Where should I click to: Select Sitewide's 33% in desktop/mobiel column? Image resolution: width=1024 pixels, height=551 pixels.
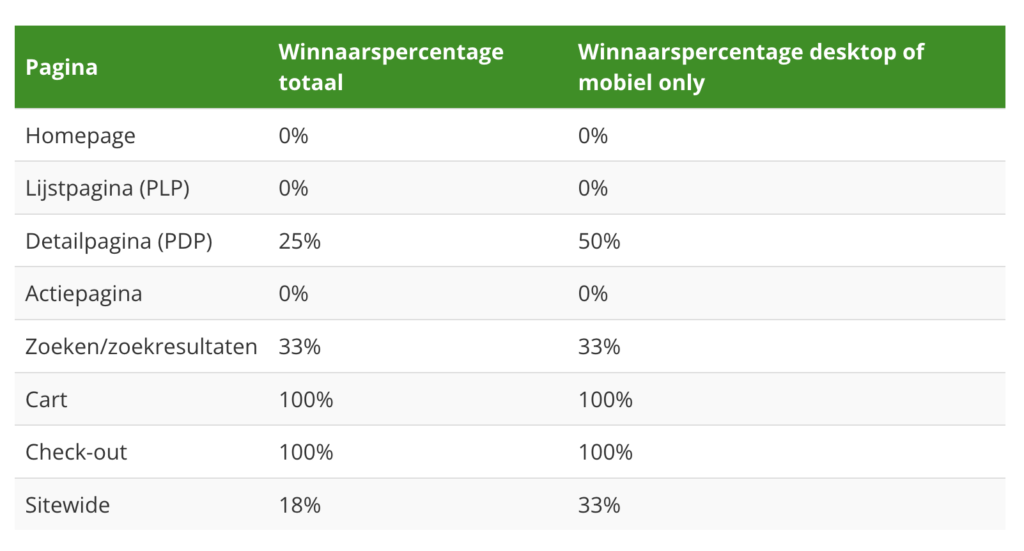tap(599, 505)
